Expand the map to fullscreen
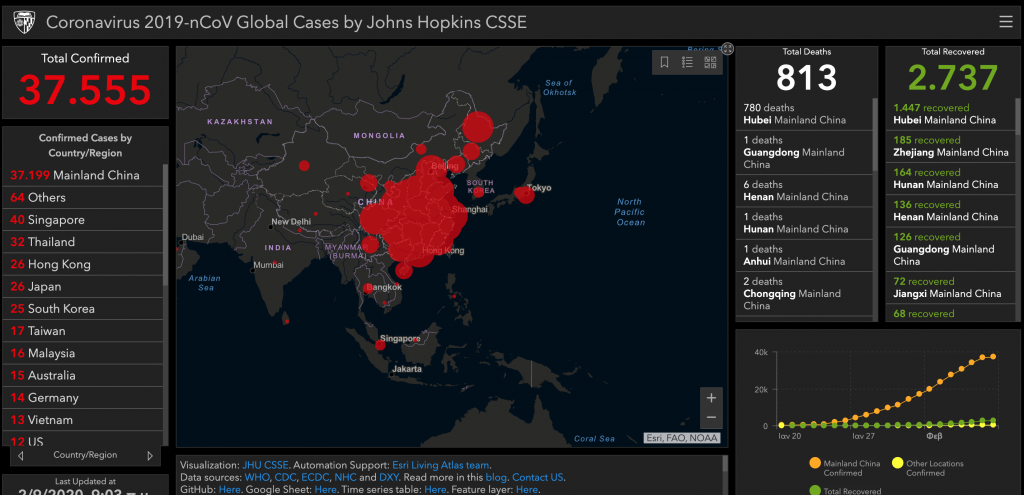The width and height of the screenshot is (1024, 495). coord(728,48)
